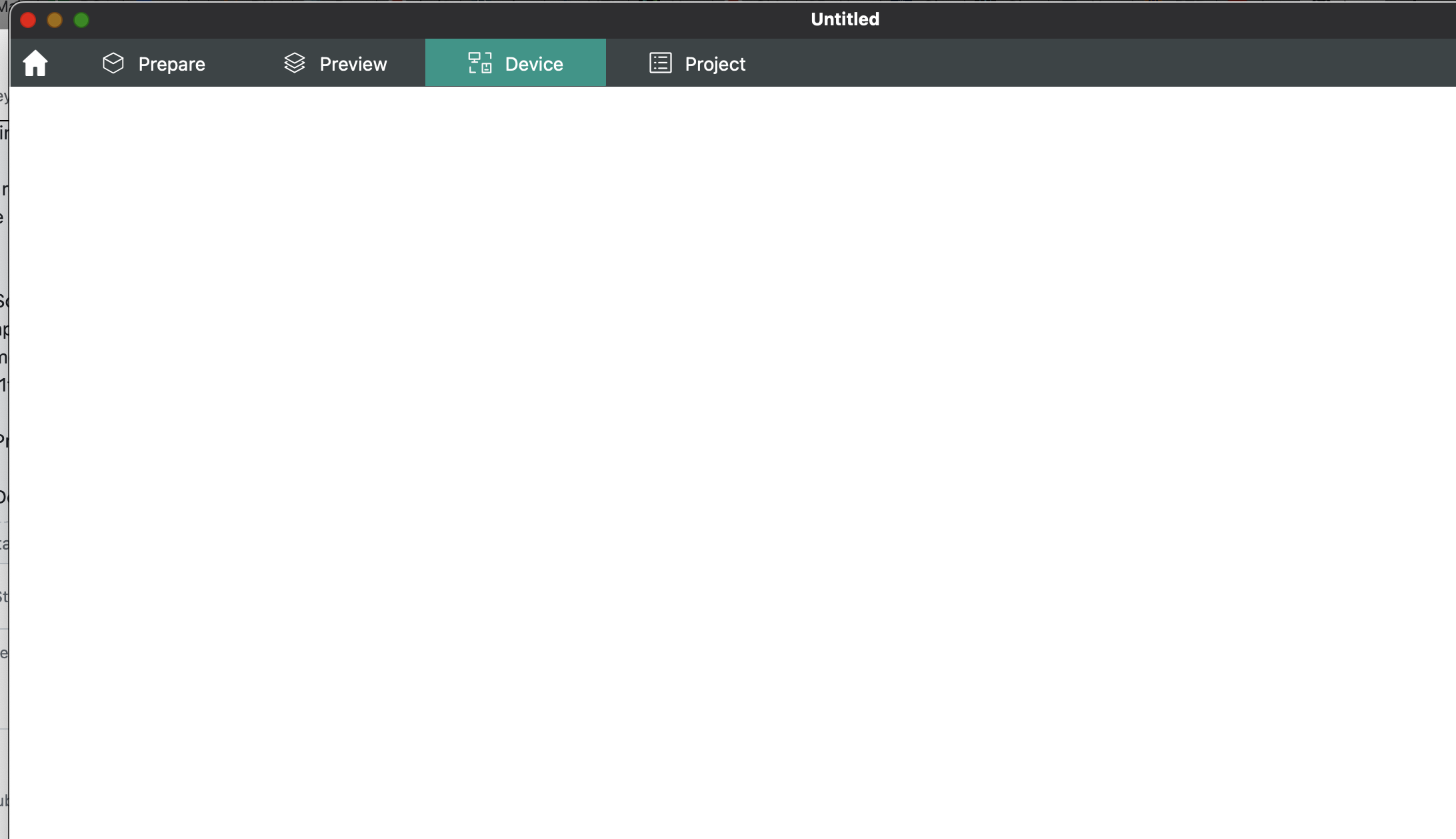Click the Project label text

[714, 63]
